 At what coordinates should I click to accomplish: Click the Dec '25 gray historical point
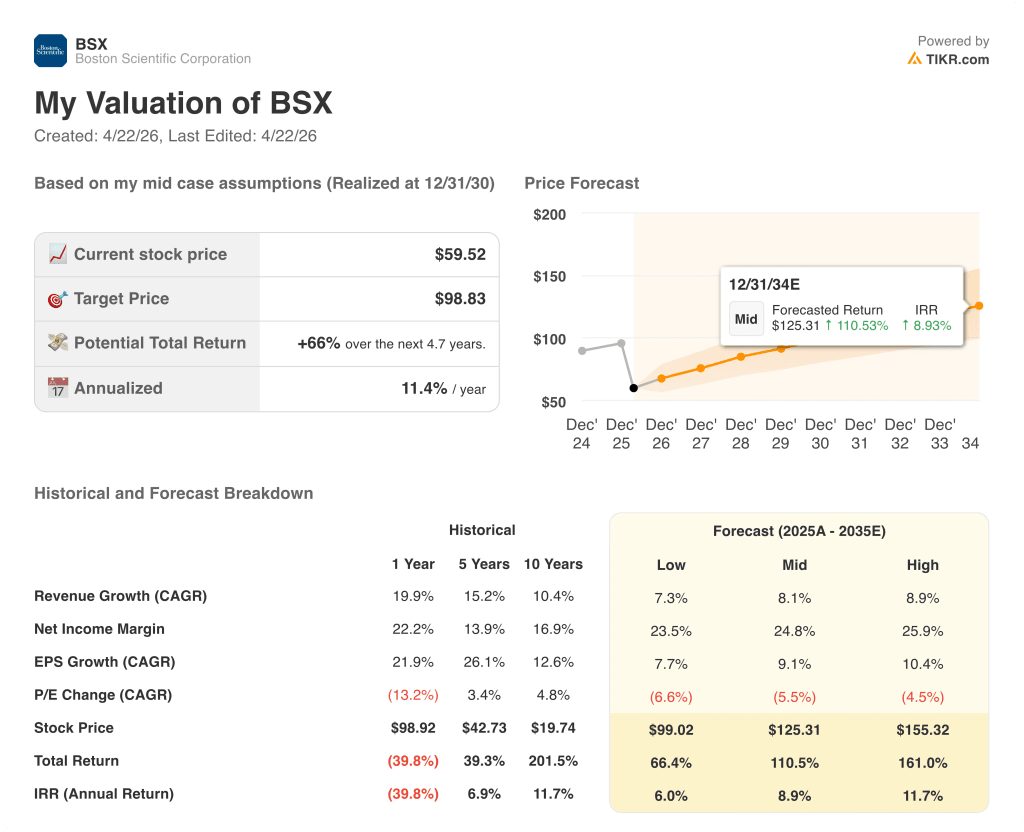coord(621,343)
